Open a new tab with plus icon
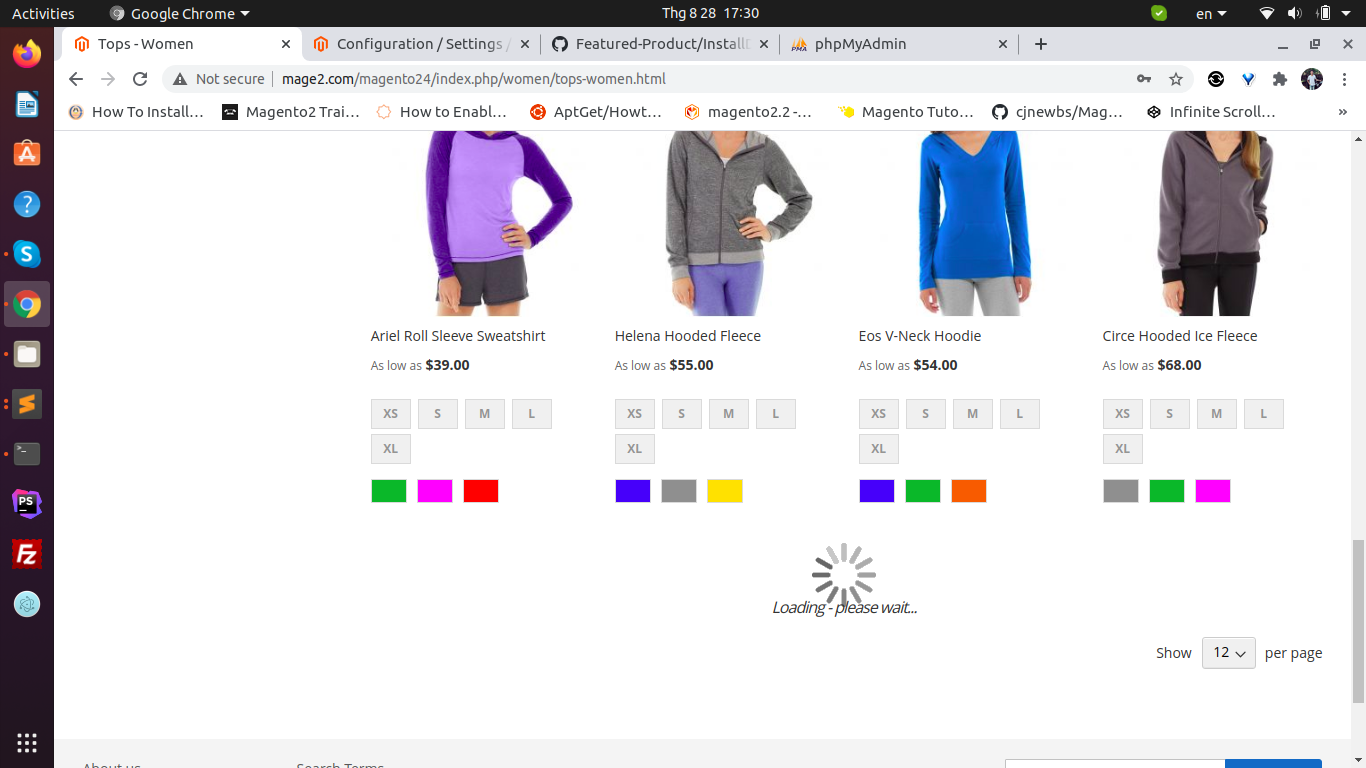This screenshot has width=1366, height=768. tap(1041, 44)
